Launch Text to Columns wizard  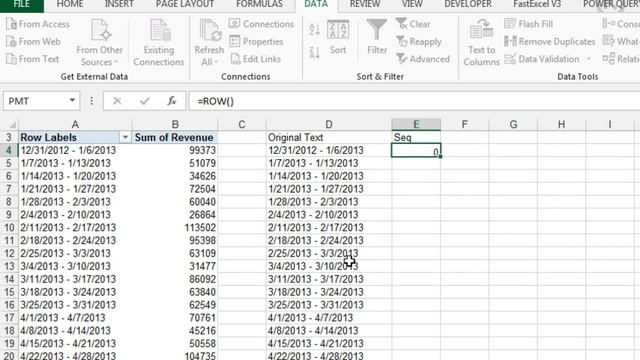tap(481, 42)
